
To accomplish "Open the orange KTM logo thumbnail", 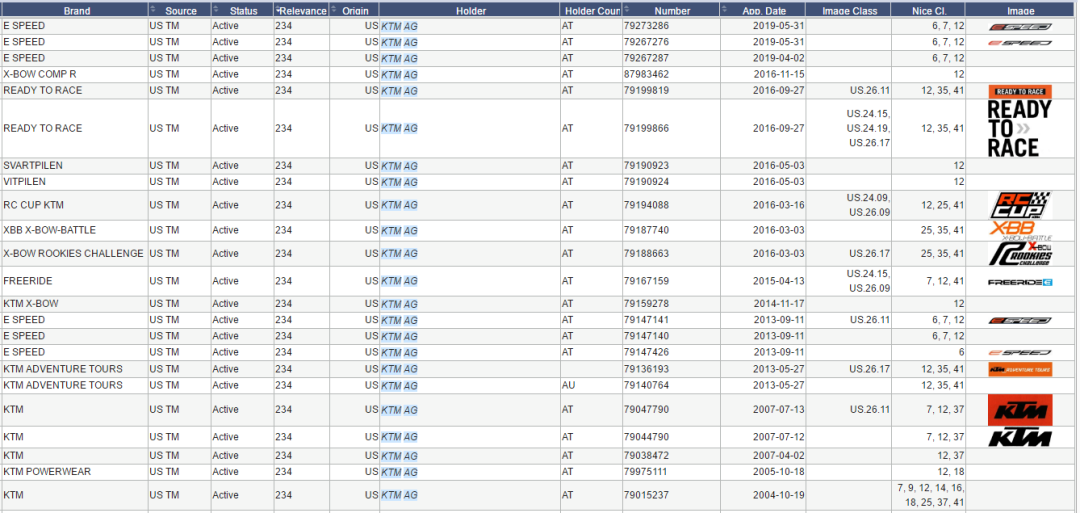I will coord(1019,410).
